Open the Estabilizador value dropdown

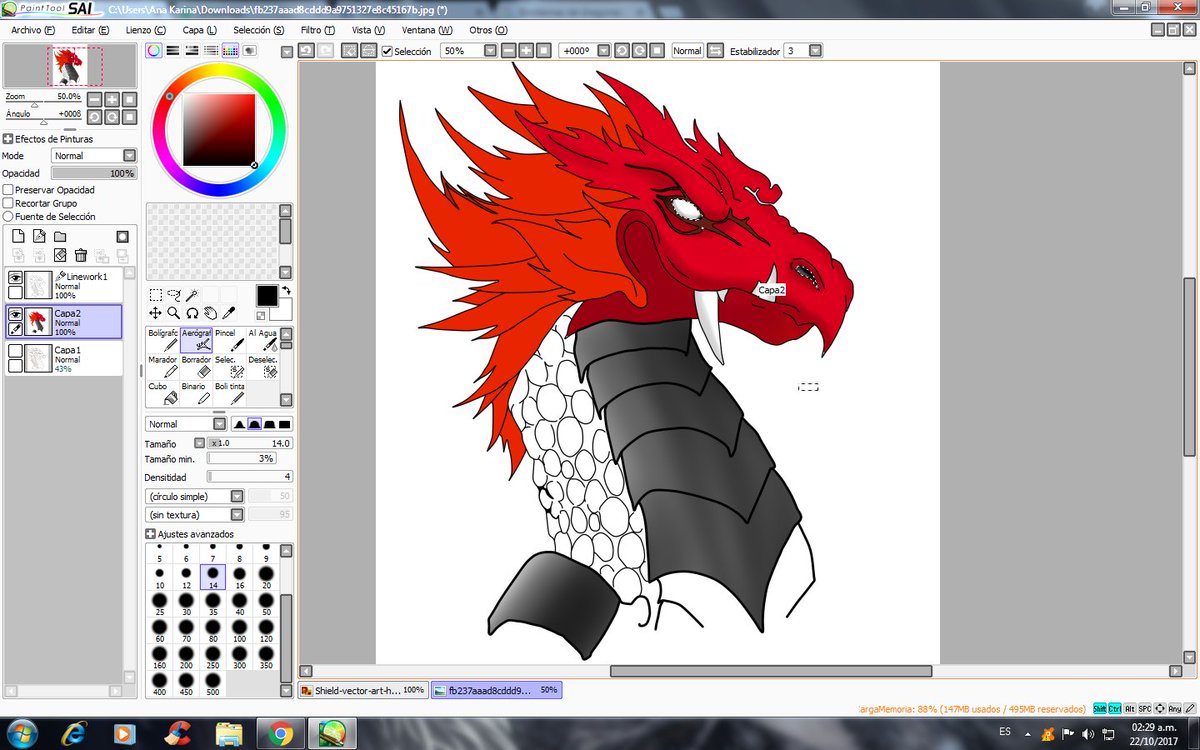816,50
